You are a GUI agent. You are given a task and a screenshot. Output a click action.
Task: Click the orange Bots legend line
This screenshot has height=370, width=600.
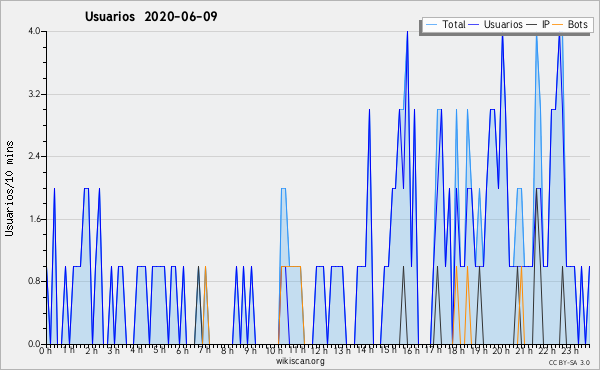[x=558, y=24]
